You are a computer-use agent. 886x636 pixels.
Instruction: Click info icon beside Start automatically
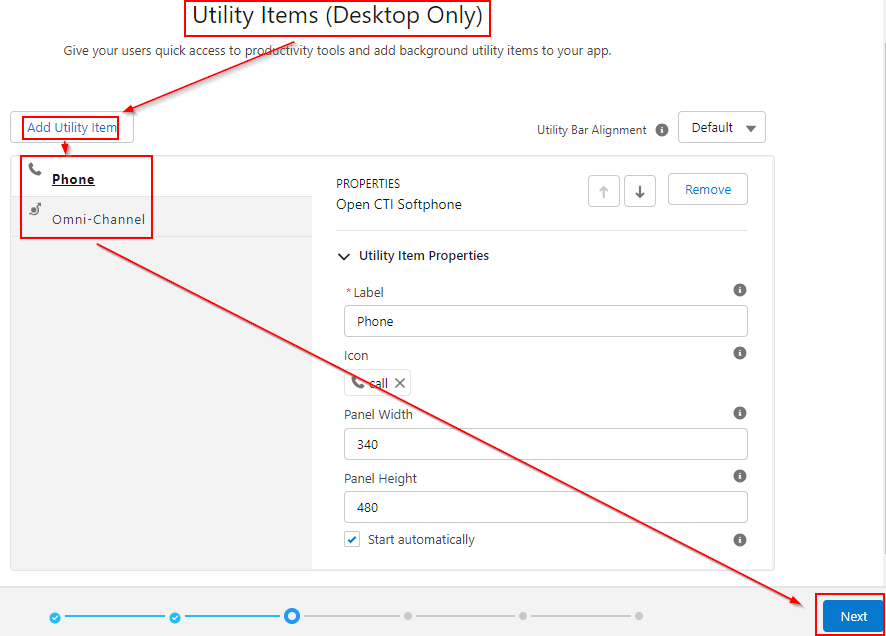tap(740, 540)
